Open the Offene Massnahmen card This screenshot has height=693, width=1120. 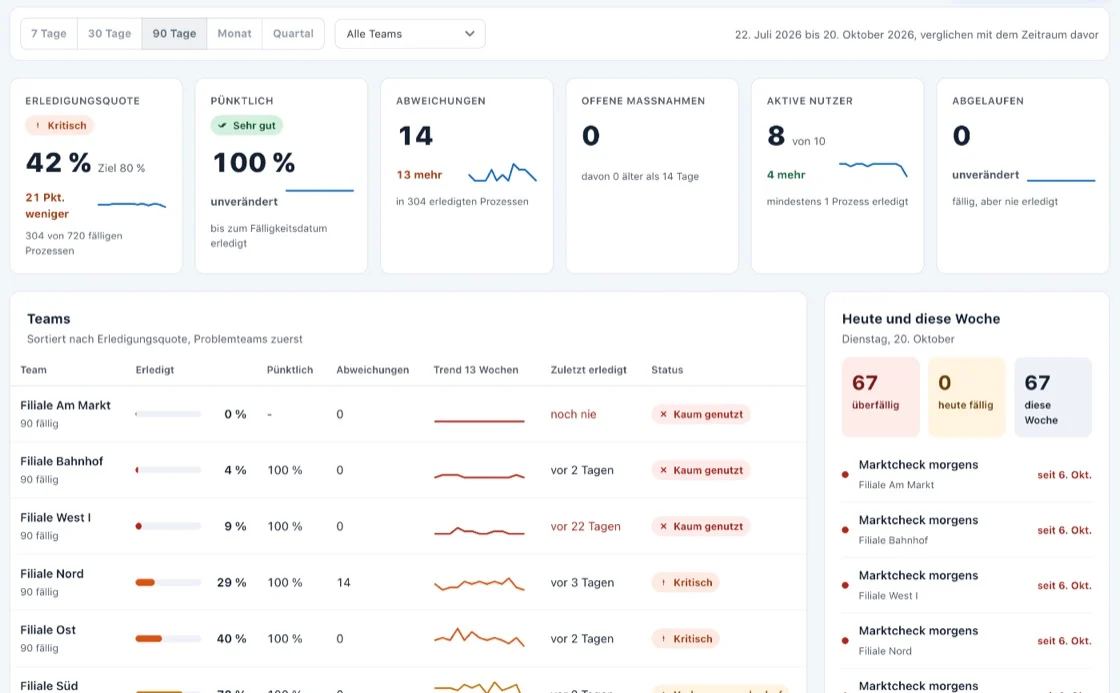click(x=652, y=176)
